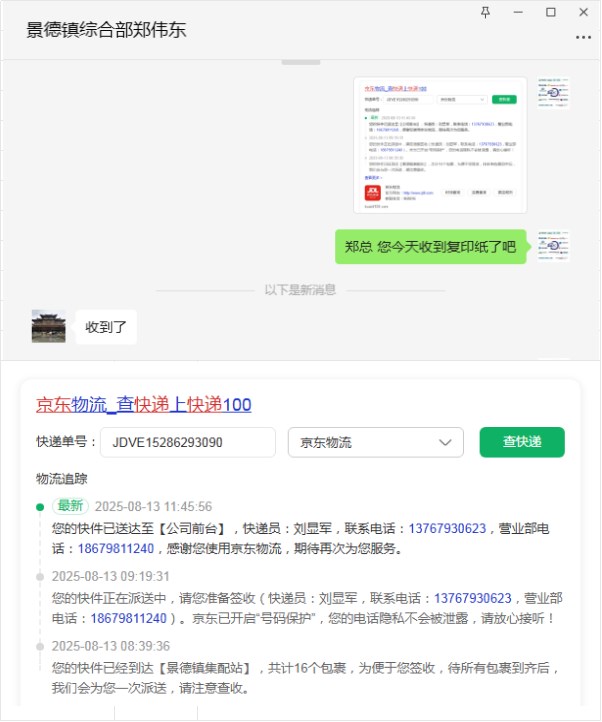Close the chat window
Image resolution: width=602 pixels, height=722 pixels.
[x=583, y=12]
